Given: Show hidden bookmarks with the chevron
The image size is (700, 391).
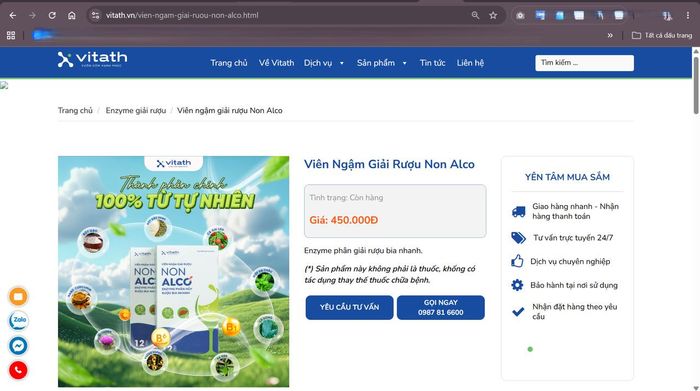Looking at the screenshot, I should tap(610, 35).
